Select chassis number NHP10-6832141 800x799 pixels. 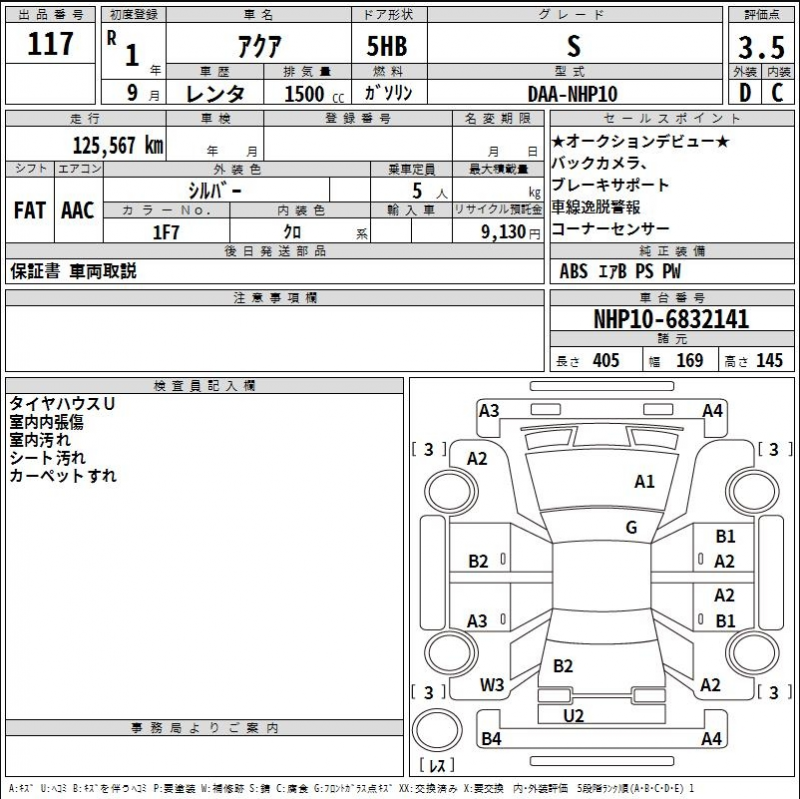coord(671,319)
